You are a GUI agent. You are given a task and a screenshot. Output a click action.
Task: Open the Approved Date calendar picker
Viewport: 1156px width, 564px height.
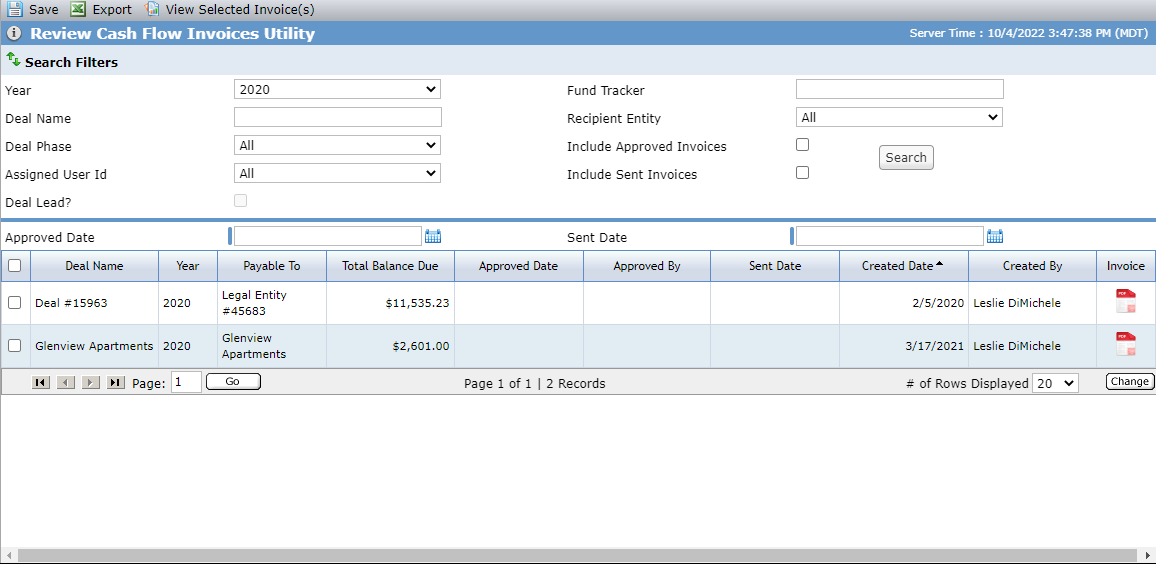point(433,237)
